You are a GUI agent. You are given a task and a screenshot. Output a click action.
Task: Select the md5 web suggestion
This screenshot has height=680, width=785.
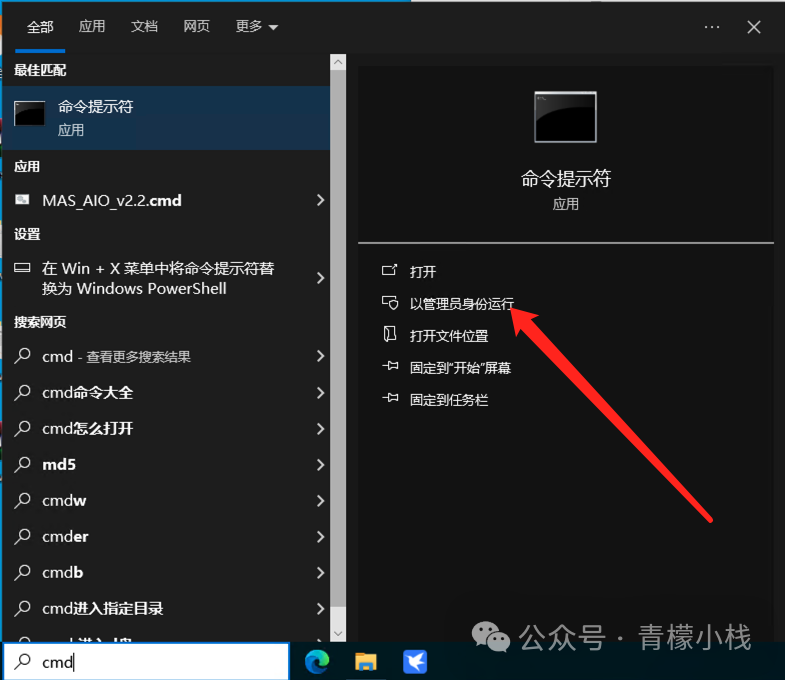pos(59,465)
